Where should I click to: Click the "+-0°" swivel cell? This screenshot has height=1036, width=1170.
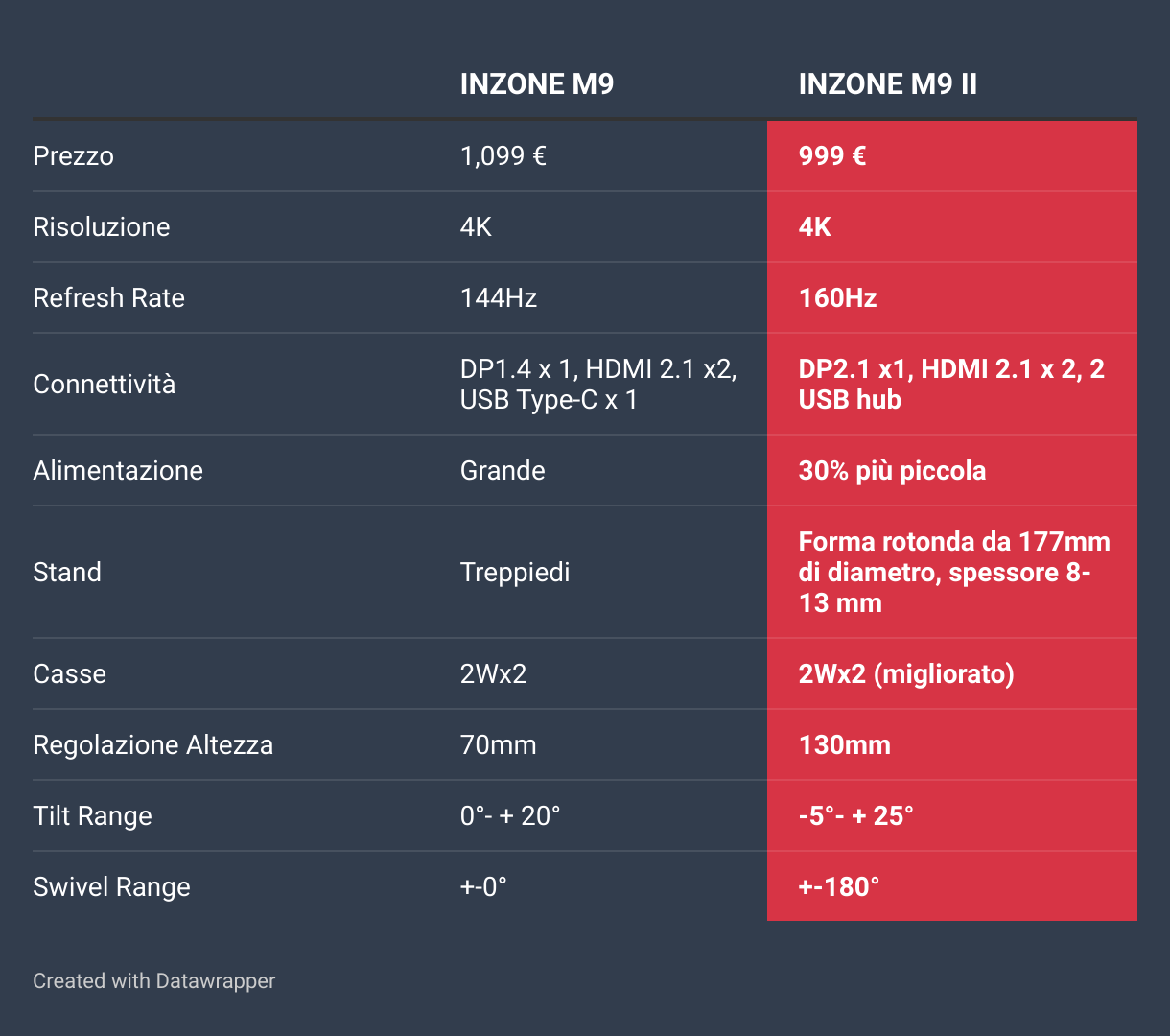coord(483,886)
